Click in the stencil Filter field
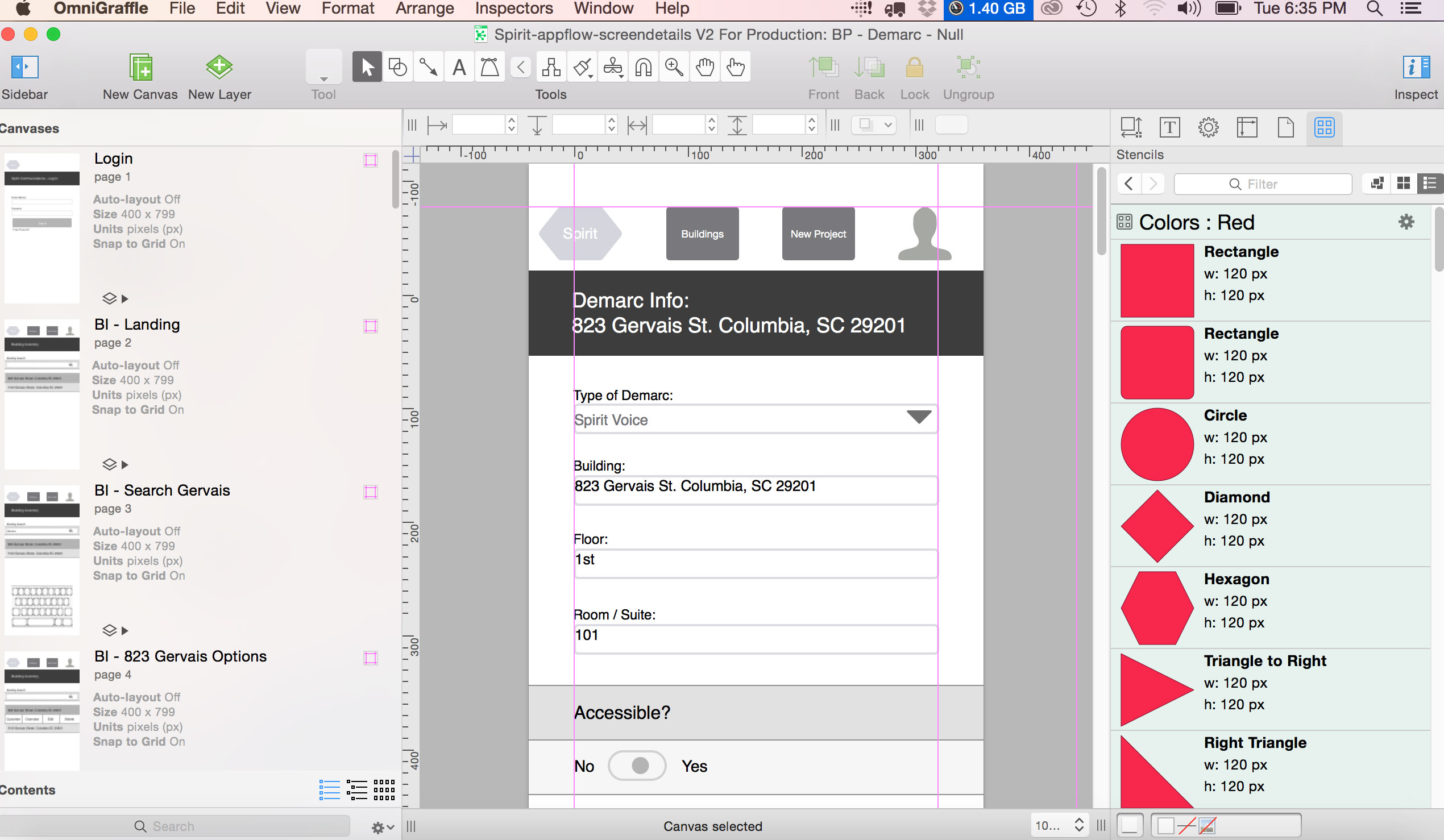The width and height of the screenshot is (1444, 840). click(x=1262, y=184)
